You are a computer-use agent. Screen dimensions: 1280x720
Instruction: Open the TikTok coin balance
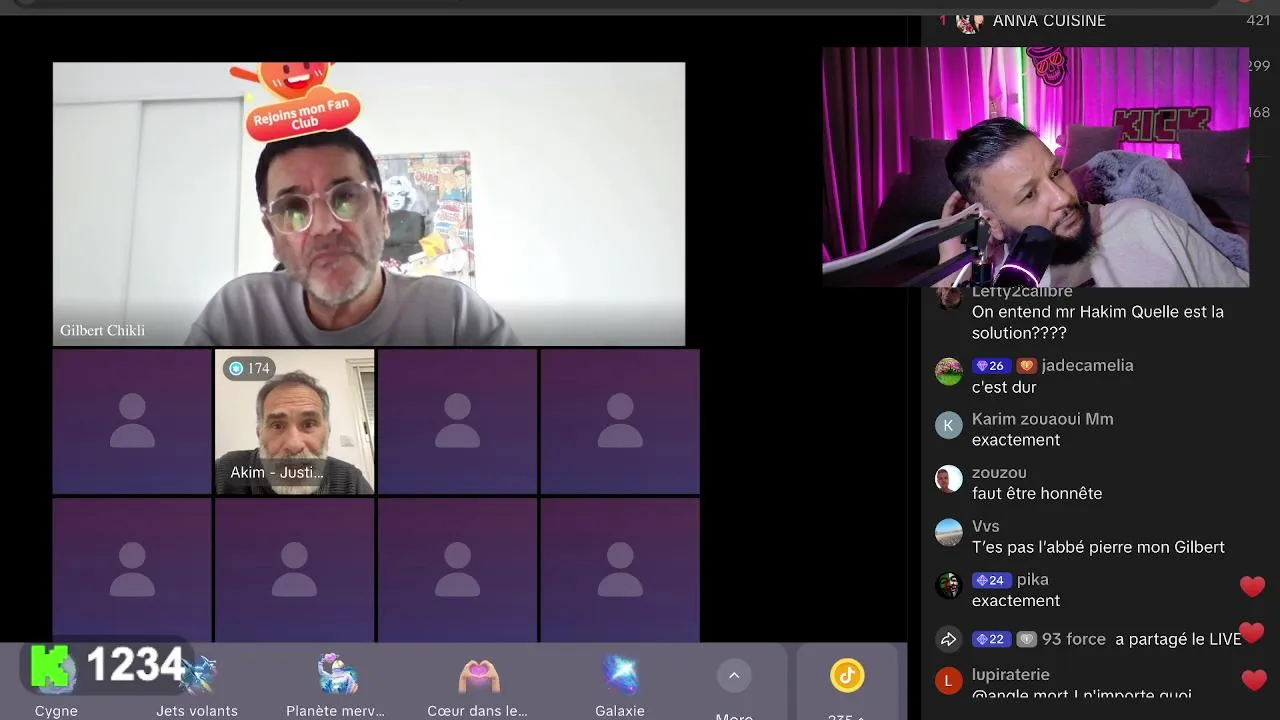tap(847, 676)
